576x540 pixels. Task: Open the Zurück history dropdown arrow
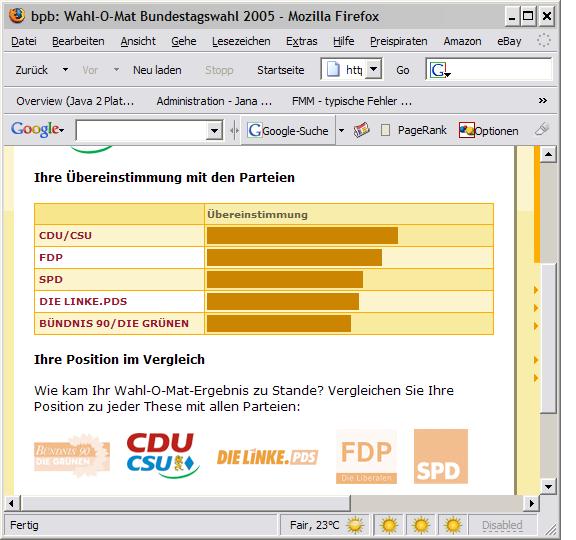[x=65, y=69]
